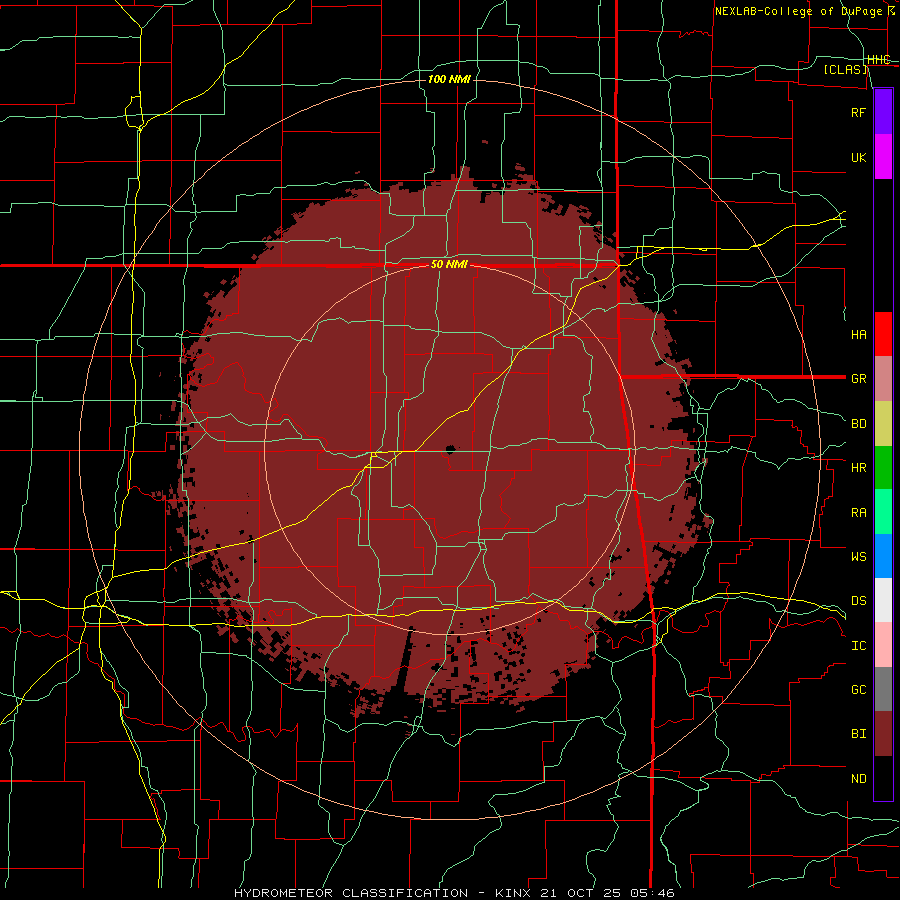Click the '[CLAS]' legend heading
Screen dimensions: 900x900
tap(845, 69)
